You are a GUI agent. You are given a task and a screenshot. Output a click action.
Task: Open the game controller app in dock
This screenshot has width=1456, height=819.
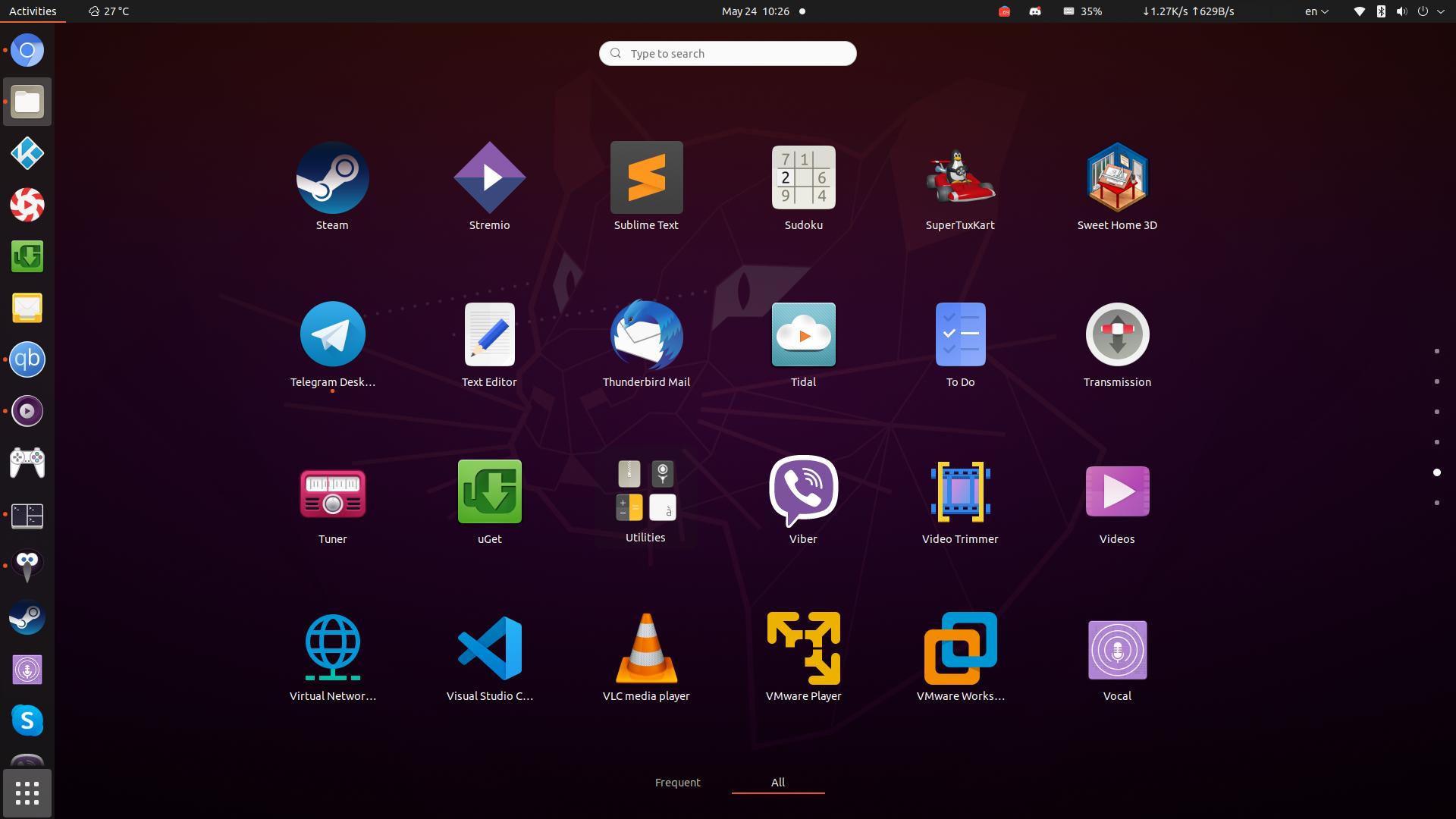point(27,463)
